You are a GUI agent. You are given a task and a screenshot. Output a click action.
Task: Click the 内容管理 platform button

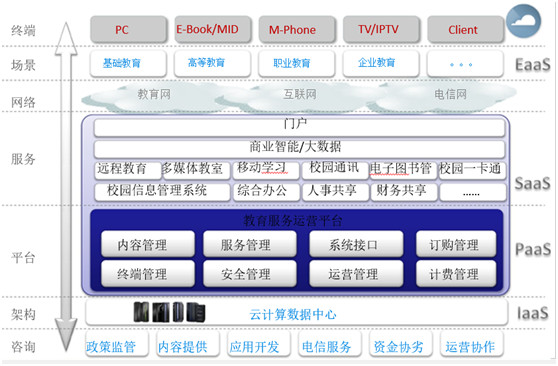click(x=148, y=244)
